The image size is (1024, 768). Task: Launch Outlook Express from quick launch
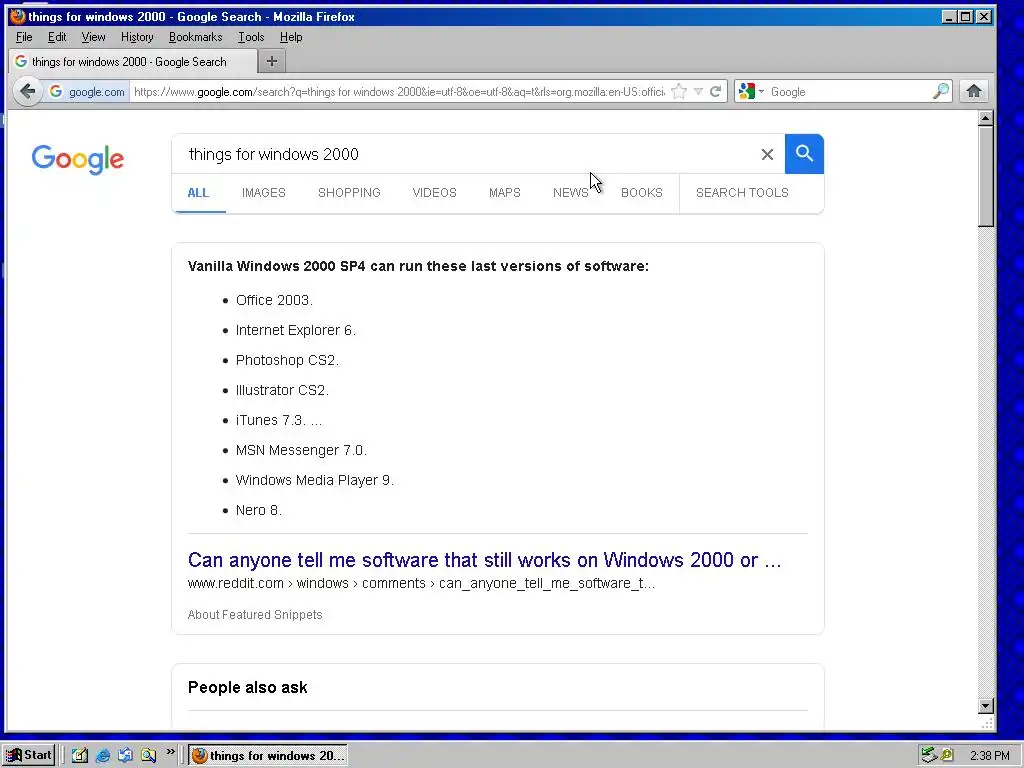click(x=125, y=756)
